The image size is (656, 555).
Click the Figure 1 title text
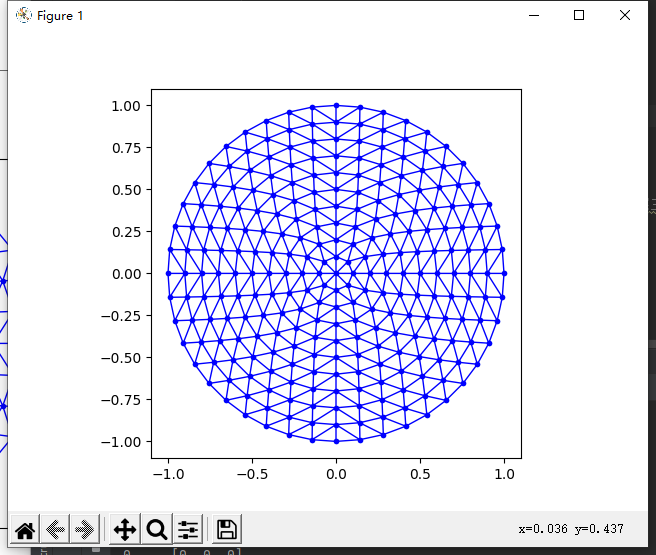tap(60, 16)
